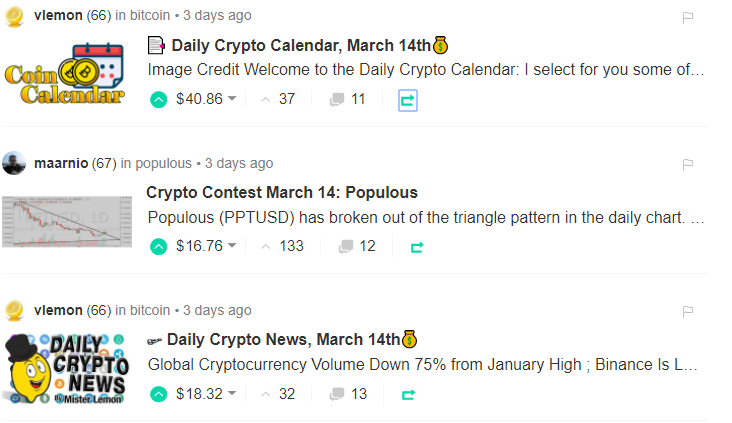732x423 pixels.
Task: Flag the Daily Crypto Calendar post
Action: point(688,17)
